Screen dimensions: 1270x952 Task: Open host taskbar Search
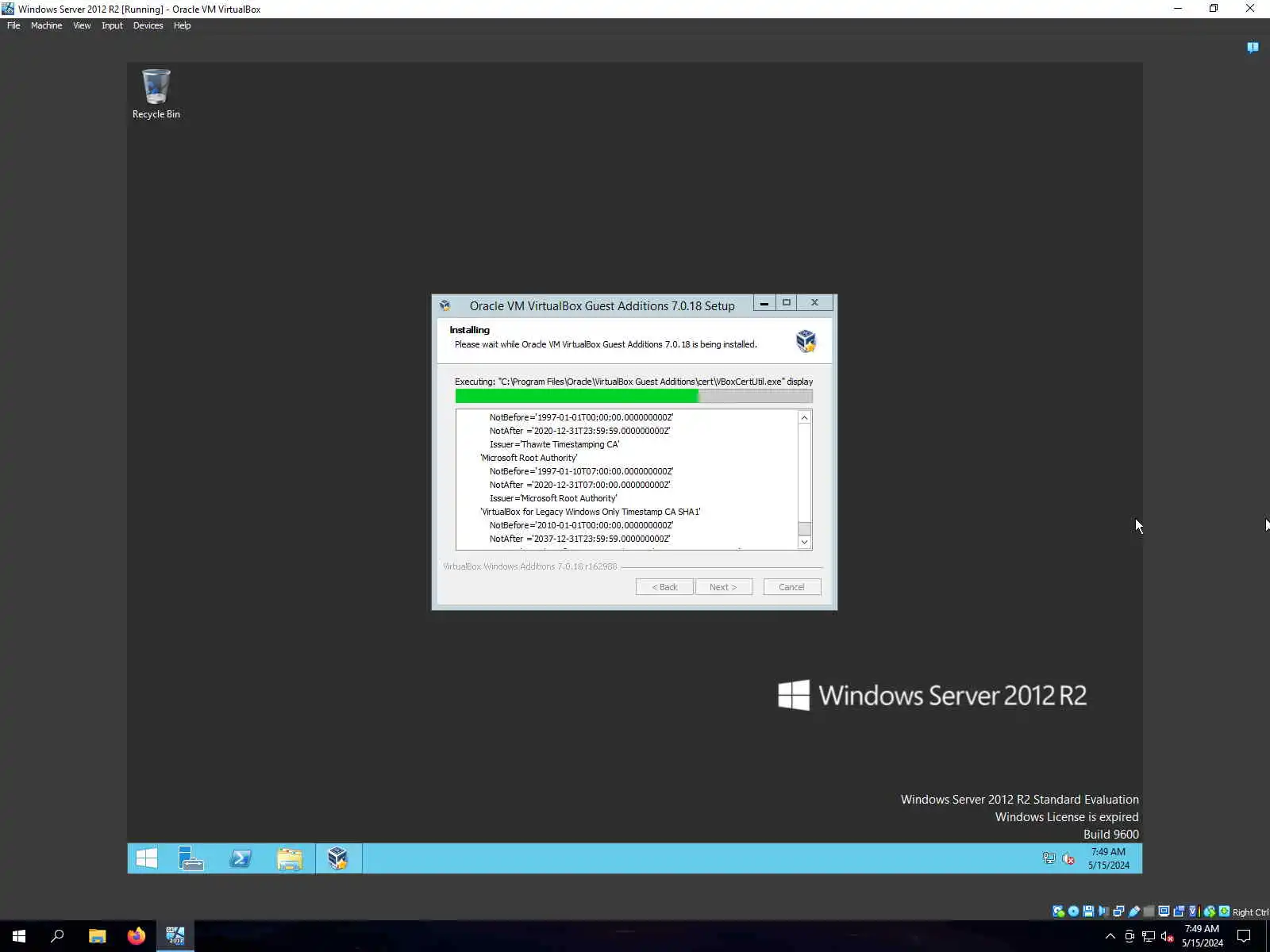click(x=57, y=936)
